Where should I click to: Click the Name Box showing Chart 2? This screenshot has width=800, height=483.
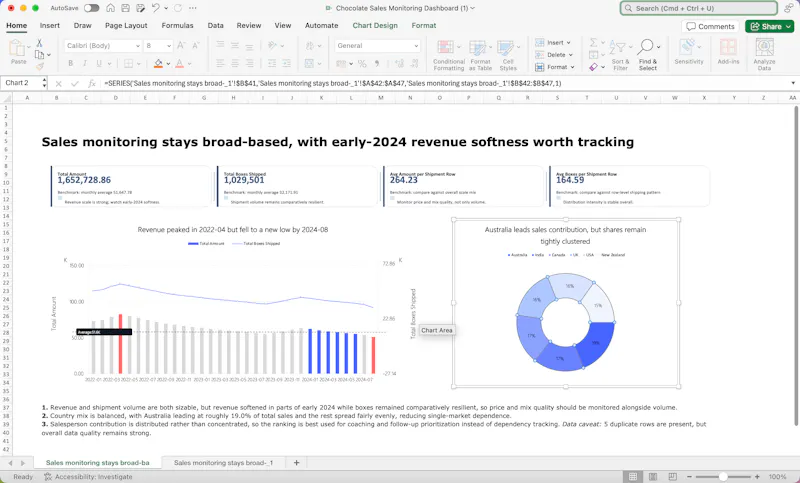click(x=24, y=83)
